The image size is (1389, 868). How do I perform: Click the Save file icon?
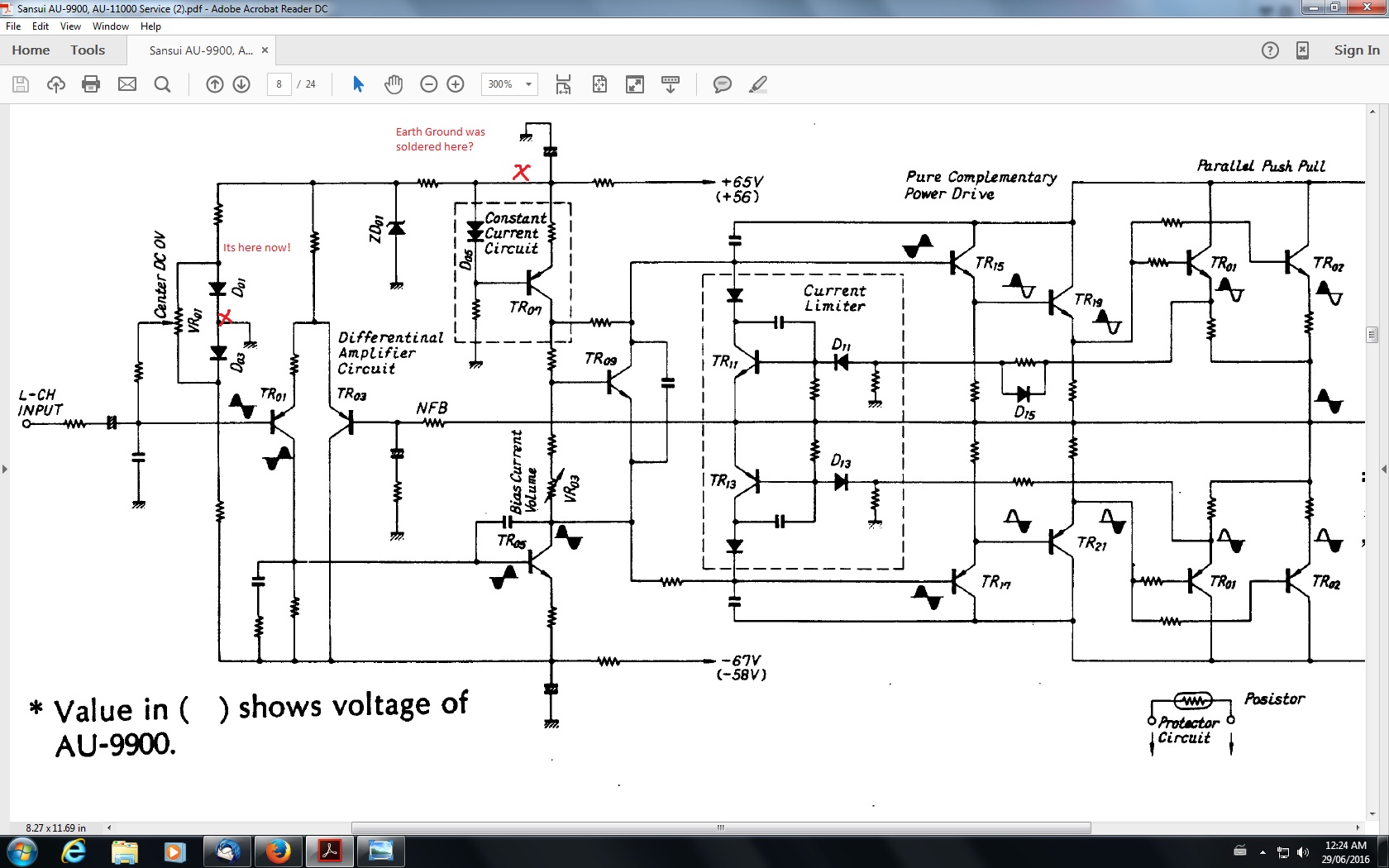pos(21,84)
